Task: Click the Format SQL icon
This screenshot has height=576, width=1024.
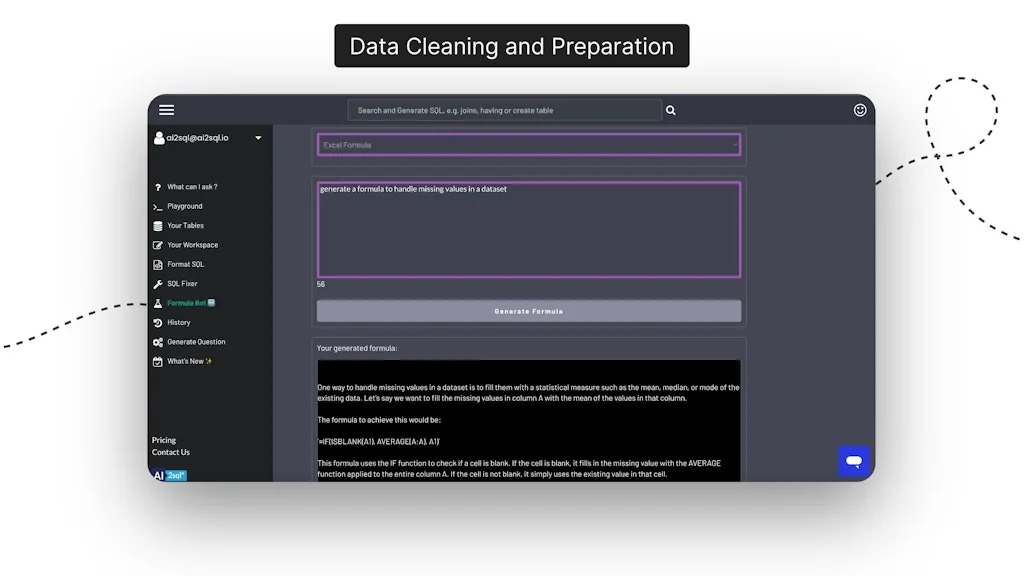Action: (160, 264)
